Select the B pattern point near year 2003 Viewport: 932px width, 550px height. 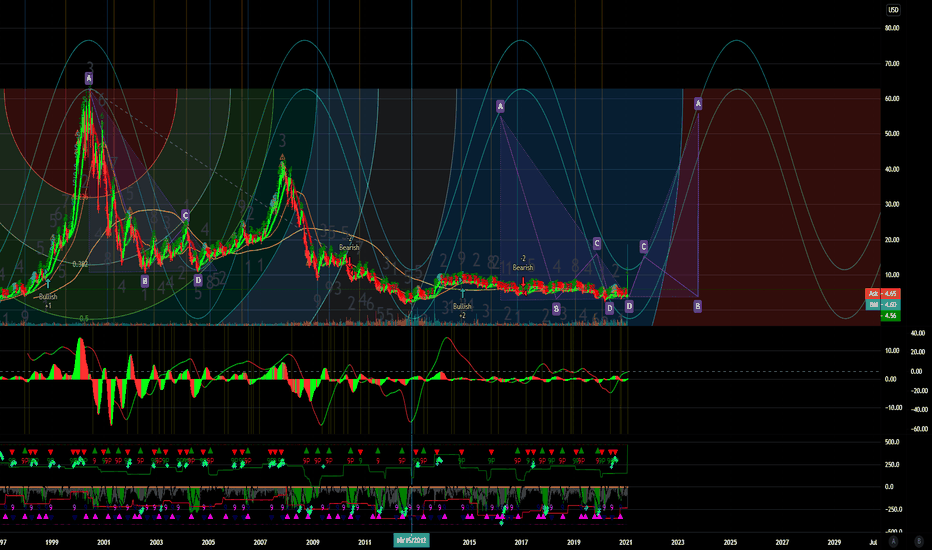click(x=144, y=281)
